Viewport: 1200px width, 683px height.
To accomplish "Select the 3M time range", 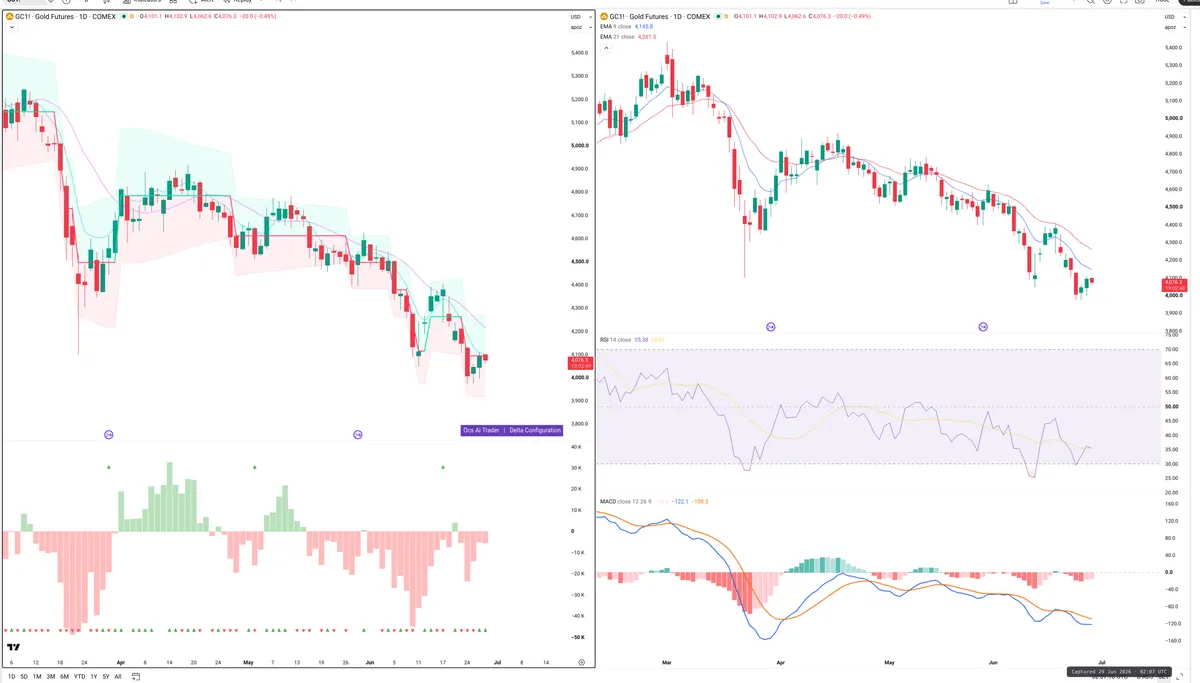I will [x=51, y=677].
